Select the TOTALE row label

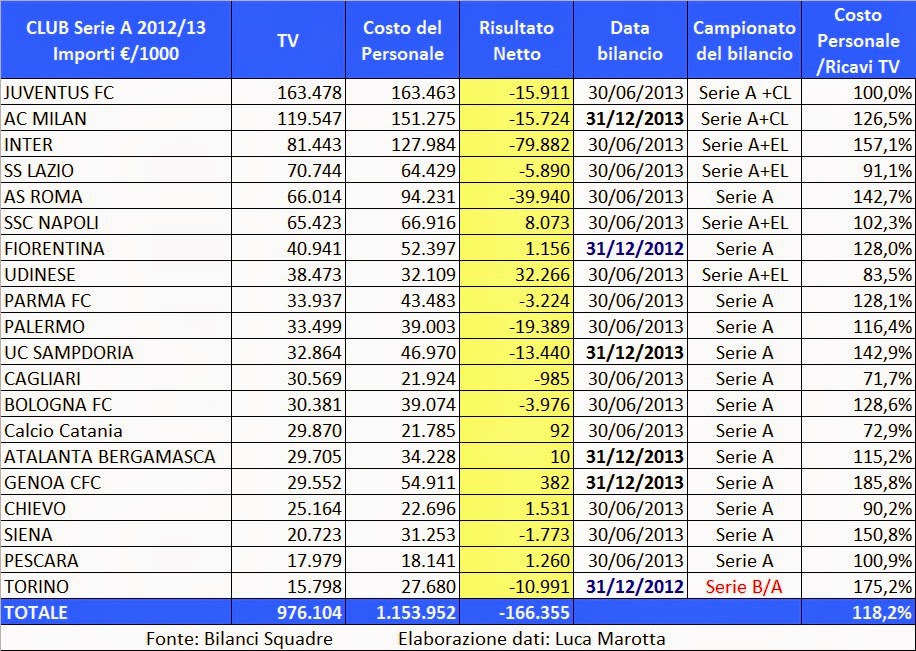[36, 612]
